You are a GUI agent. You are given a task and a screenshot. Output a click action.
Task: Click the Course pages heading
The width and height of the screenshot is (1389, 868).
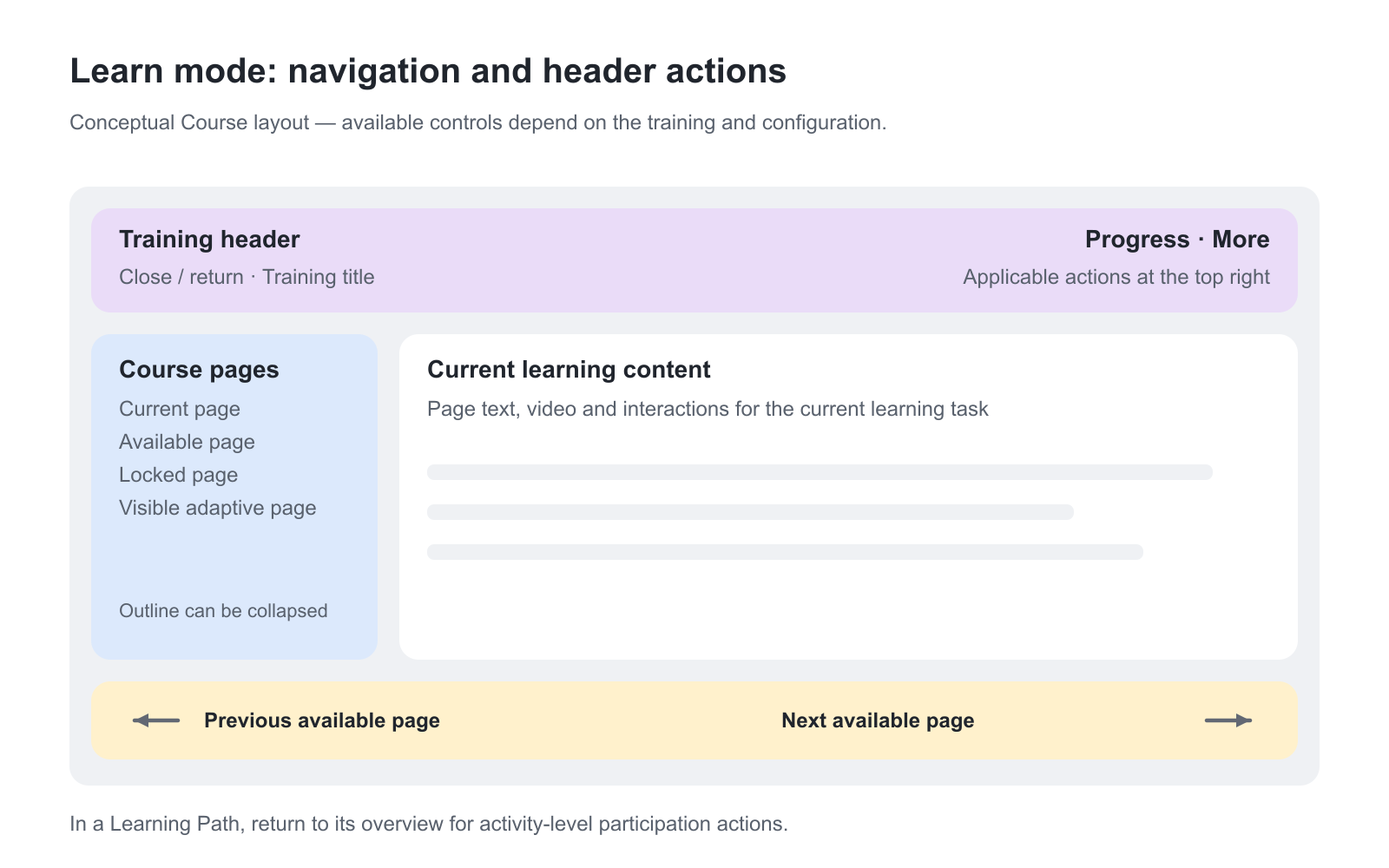point(199,370)
